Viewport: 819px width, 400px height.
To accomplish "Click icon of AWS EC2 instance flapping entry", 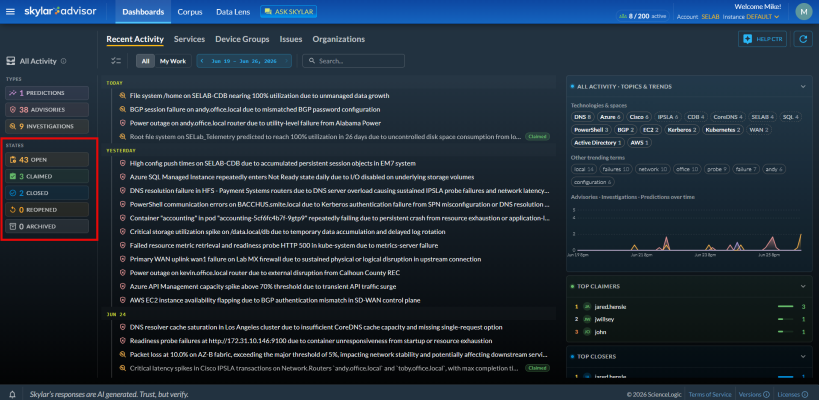I will pyautogui.click(x=123, y=300).
